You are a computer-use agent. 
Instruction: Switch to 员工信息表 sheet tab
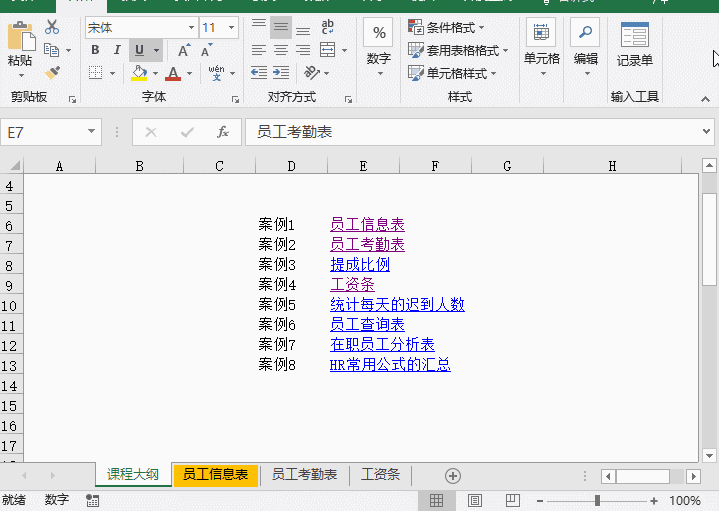[x=215, y=474]
